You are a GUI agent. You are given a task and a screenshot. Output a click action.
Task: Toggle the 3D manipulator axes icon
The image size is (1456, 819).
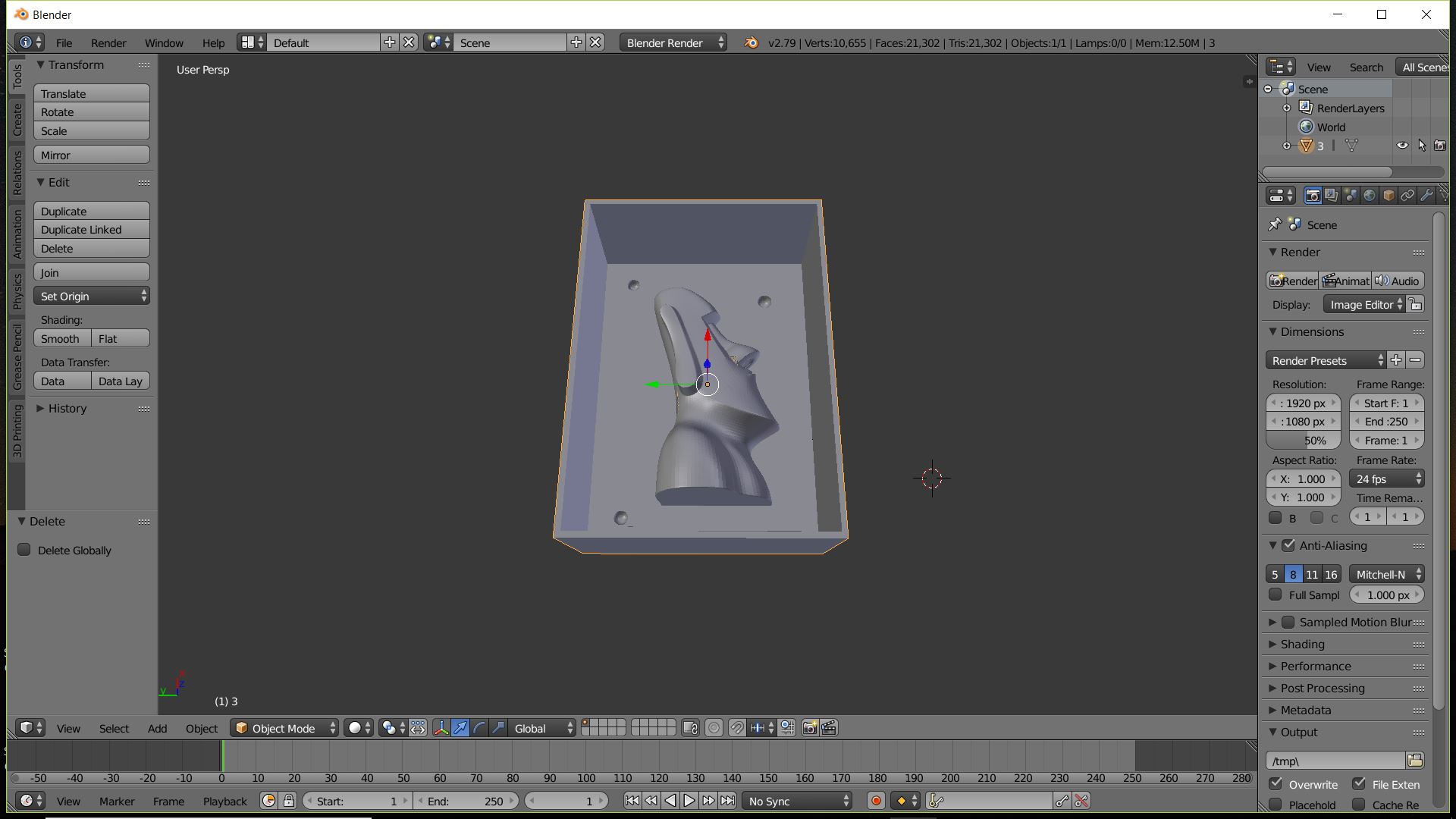441,728
